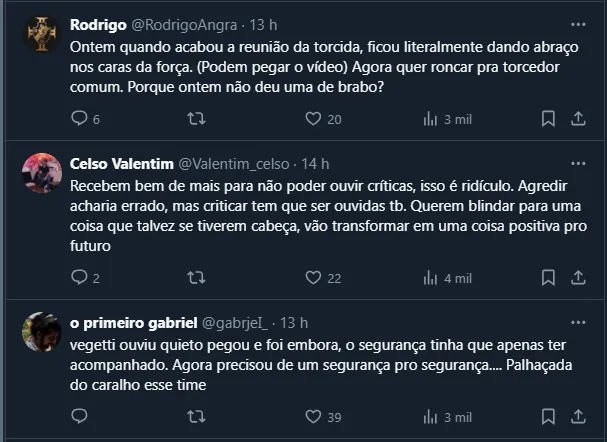Open @Valentim_celso handle link
The width and height of the screenshot is (607, 442).
tap(233, 163)
